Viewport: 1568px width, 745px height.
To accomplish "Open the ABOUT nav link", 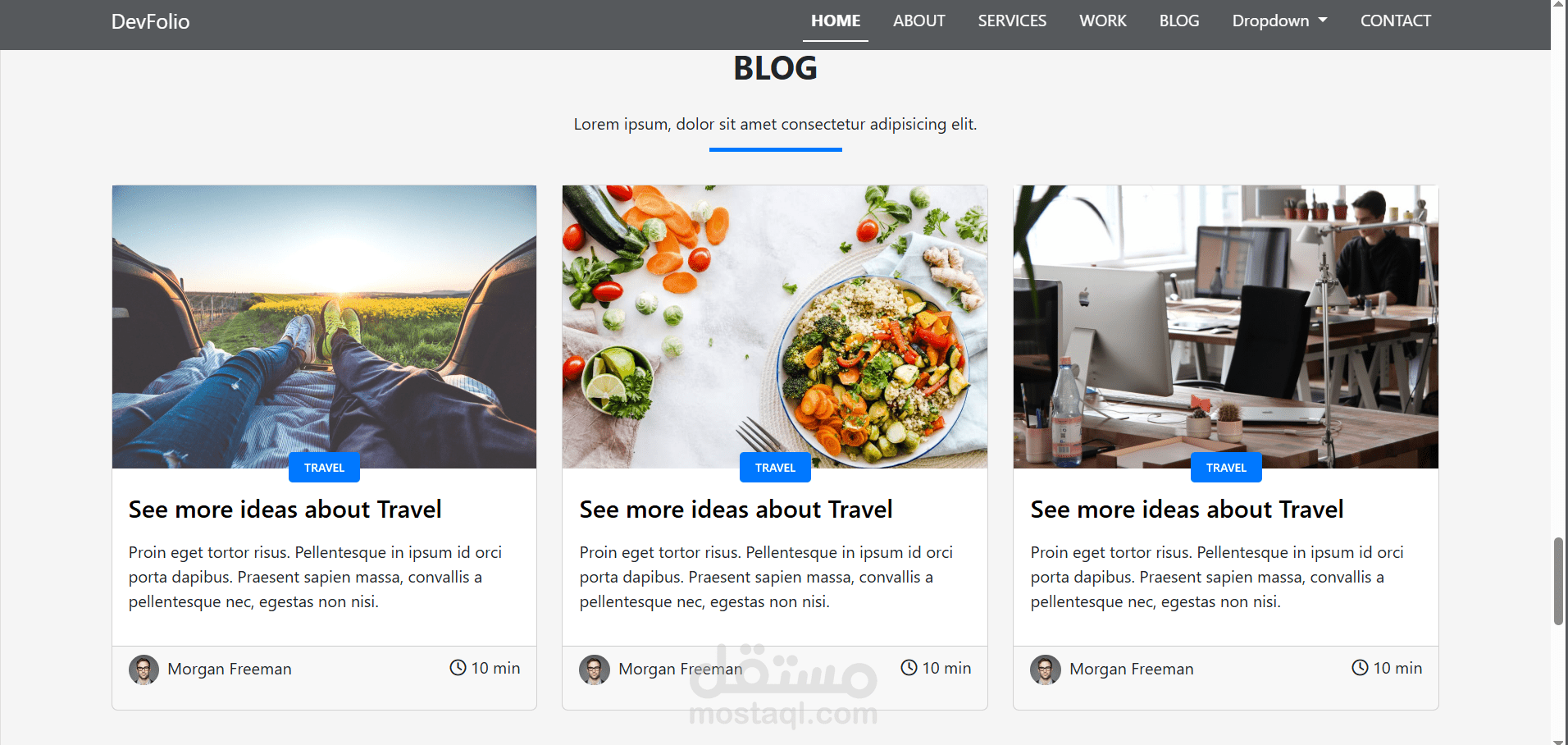I will (x=918, y=21).
